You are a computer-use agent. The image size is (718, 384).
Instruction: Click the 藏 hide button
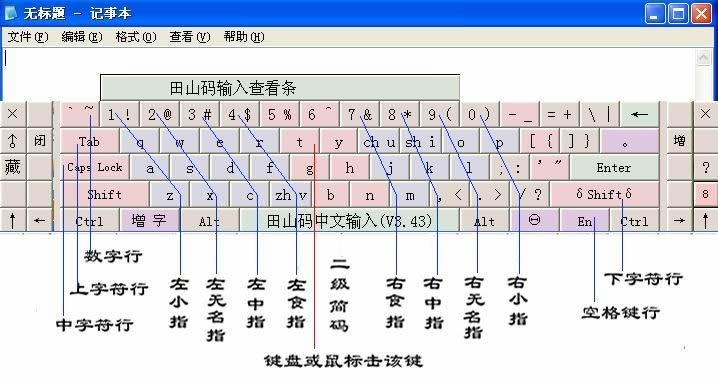pyautogui.click(x=12, y=167)
